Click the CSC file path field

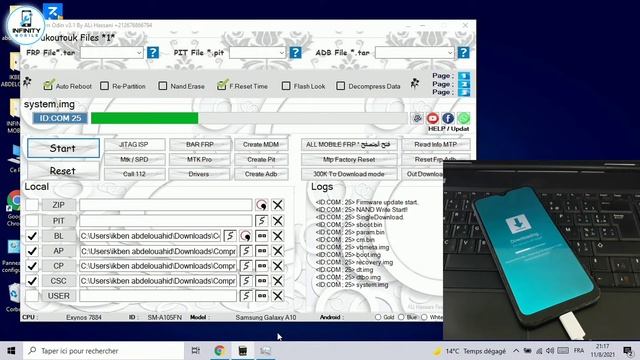click(x=158, y=281)
